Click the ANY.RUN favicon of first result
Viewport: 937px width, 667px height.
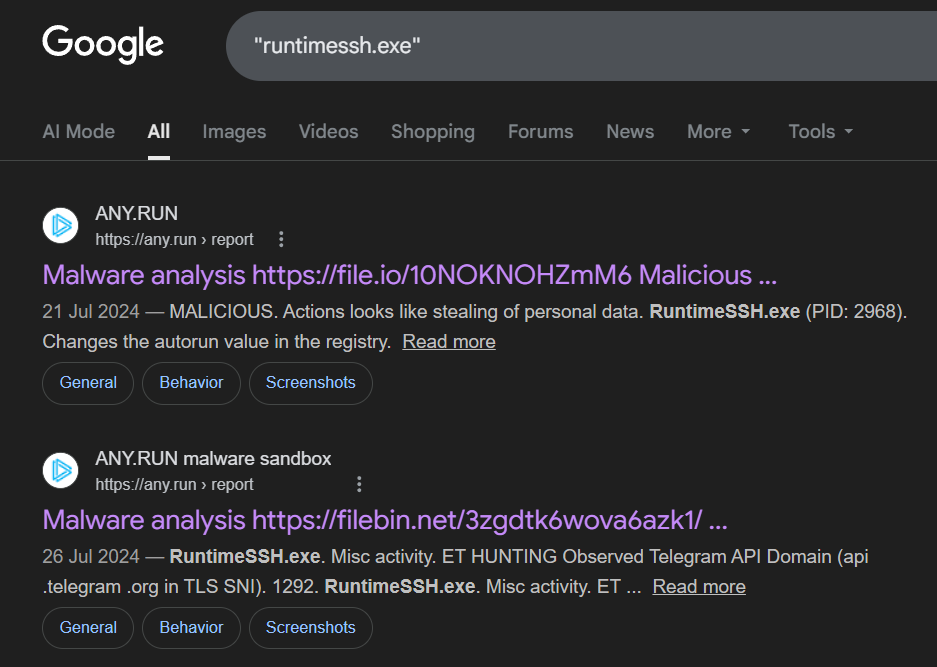(60, 225)
